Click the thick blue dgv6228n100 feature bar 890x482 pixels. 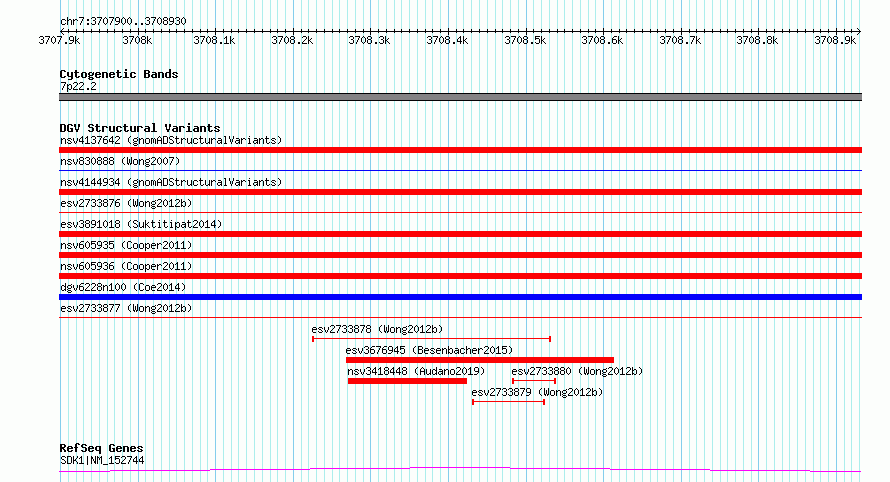click(460, 297)
